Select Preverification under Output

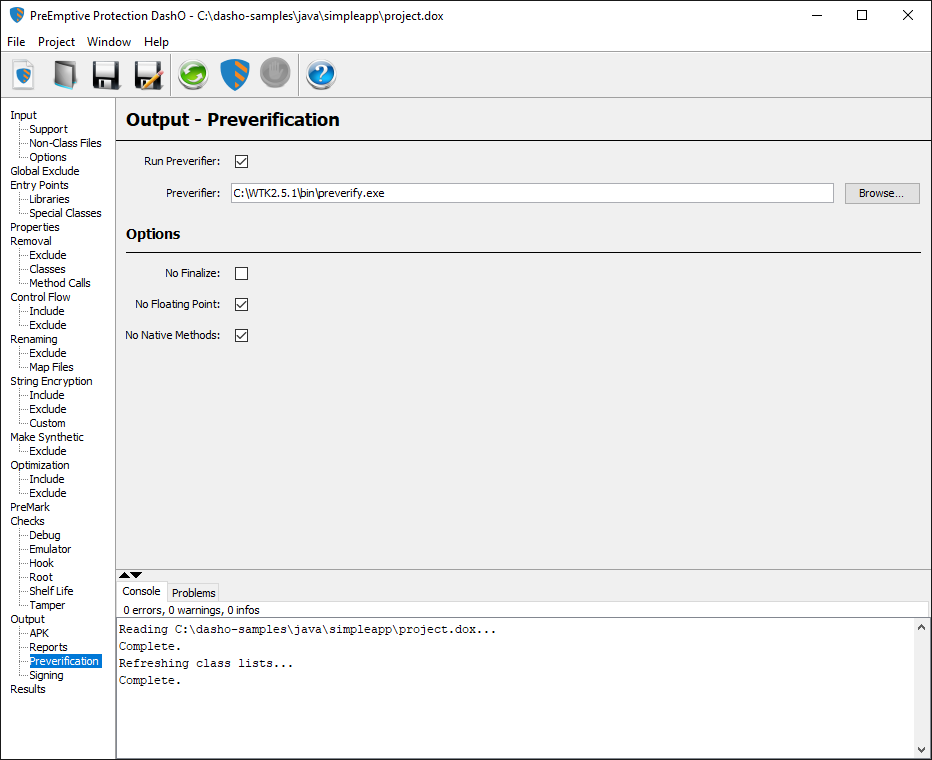click(64, 661)
